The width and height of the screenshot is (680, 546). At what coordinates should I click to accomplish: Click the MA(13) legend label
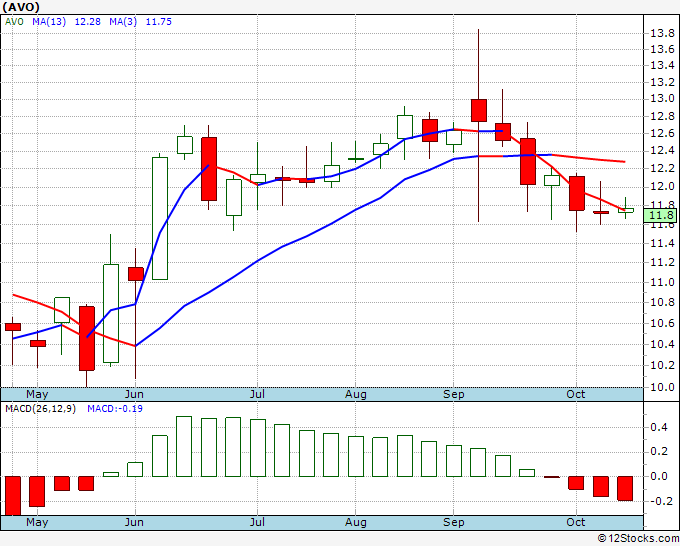[49, 22]
